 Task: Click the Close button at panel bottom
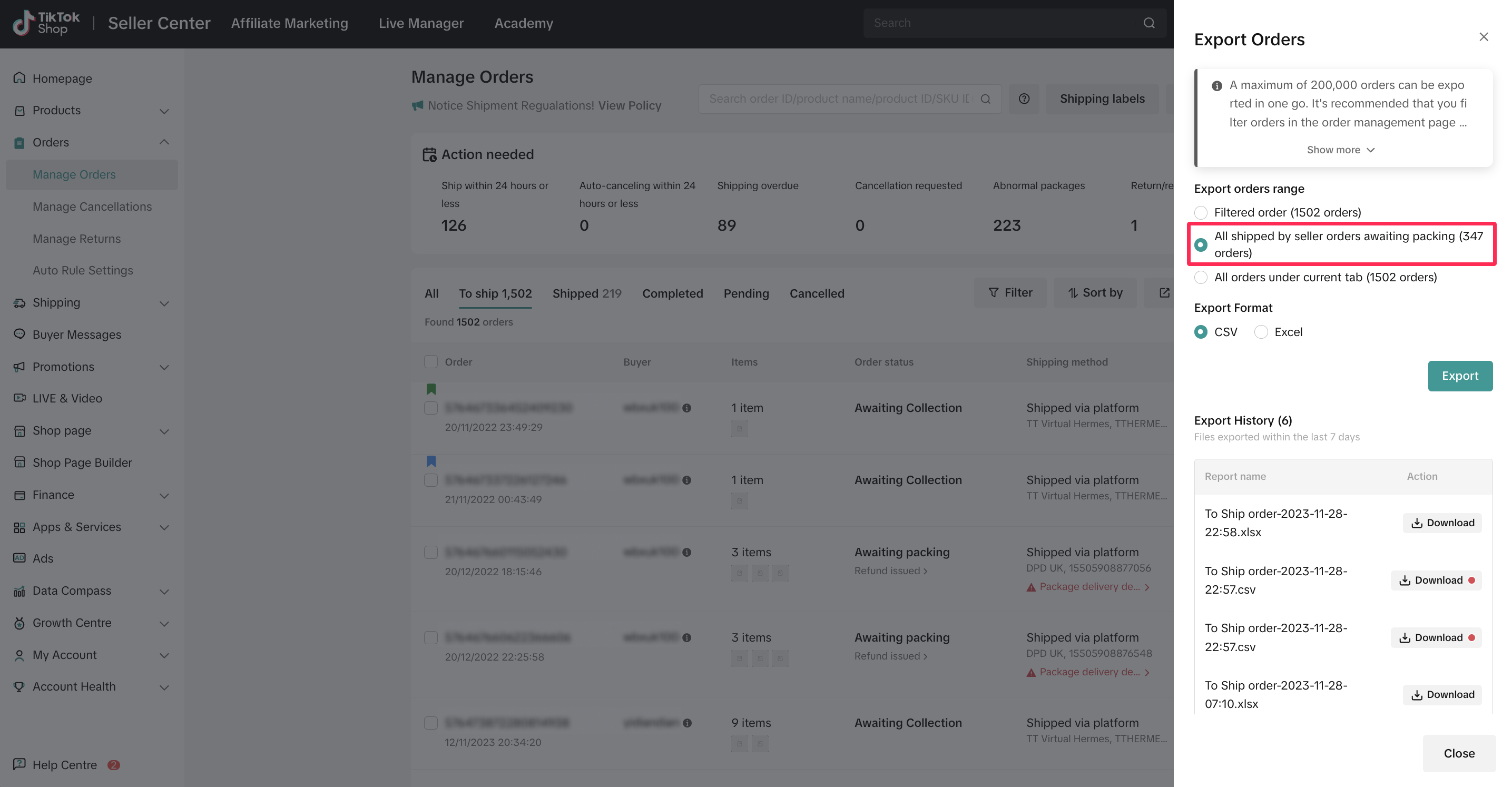1459,753
